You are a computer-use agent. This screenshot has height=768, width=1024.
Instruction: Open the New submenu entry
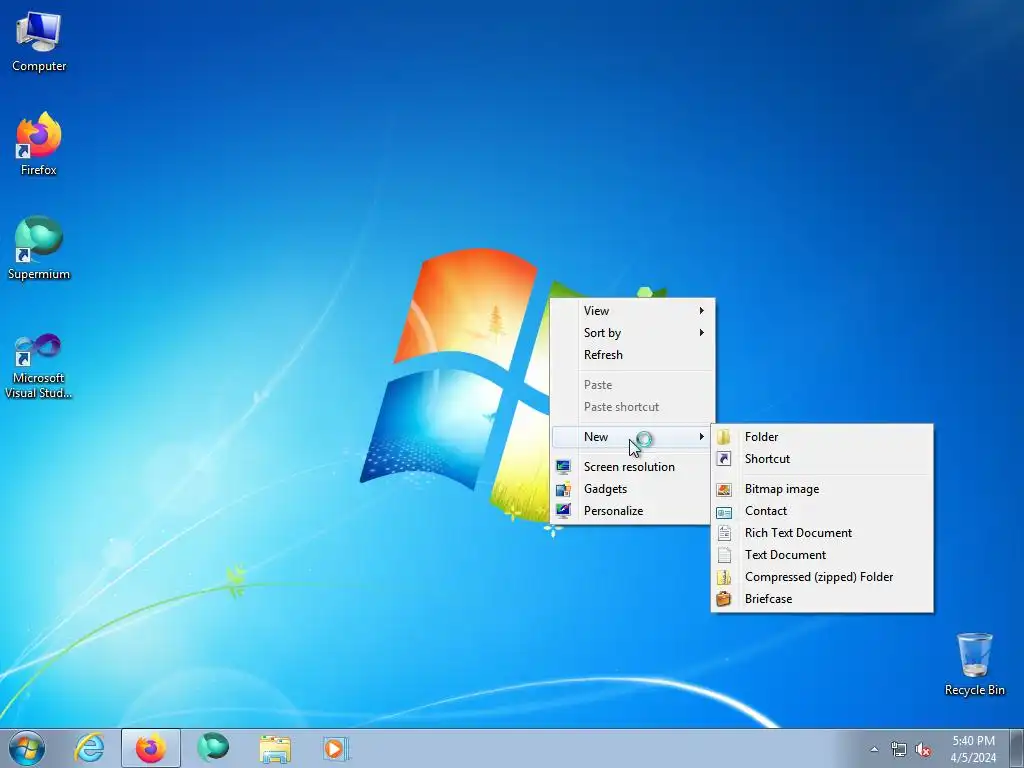(x=633, y=437)
